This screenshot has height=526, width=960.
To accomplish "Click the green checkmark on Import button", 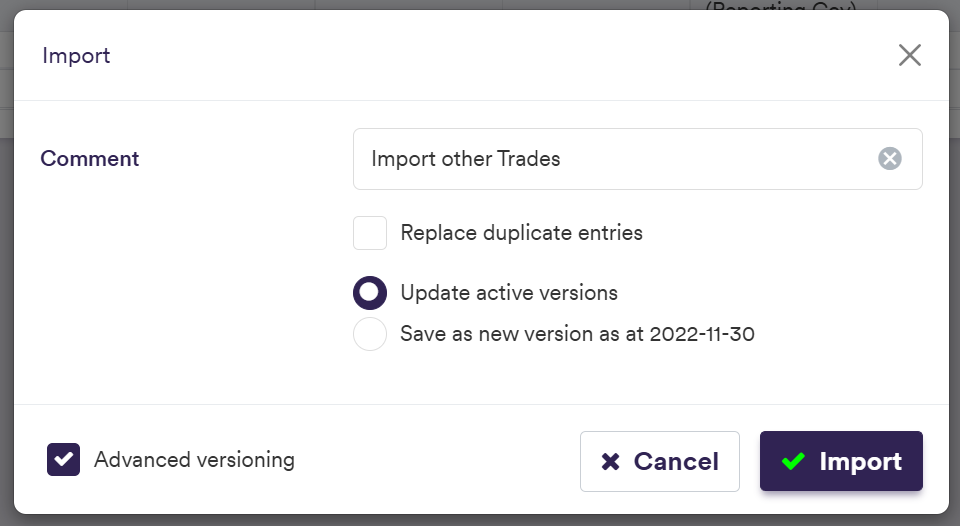I will [x=794, y=461].
